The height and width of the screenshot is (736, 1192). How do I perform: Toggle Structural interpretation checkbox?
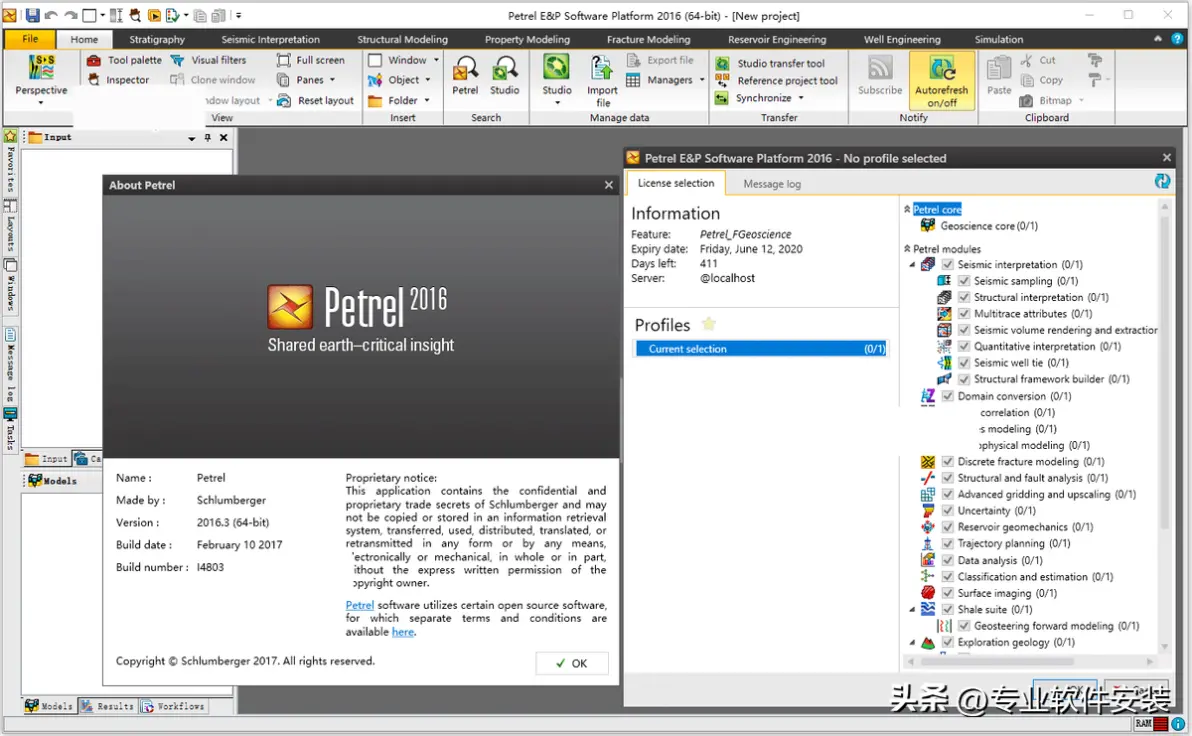tap(964, 297)
